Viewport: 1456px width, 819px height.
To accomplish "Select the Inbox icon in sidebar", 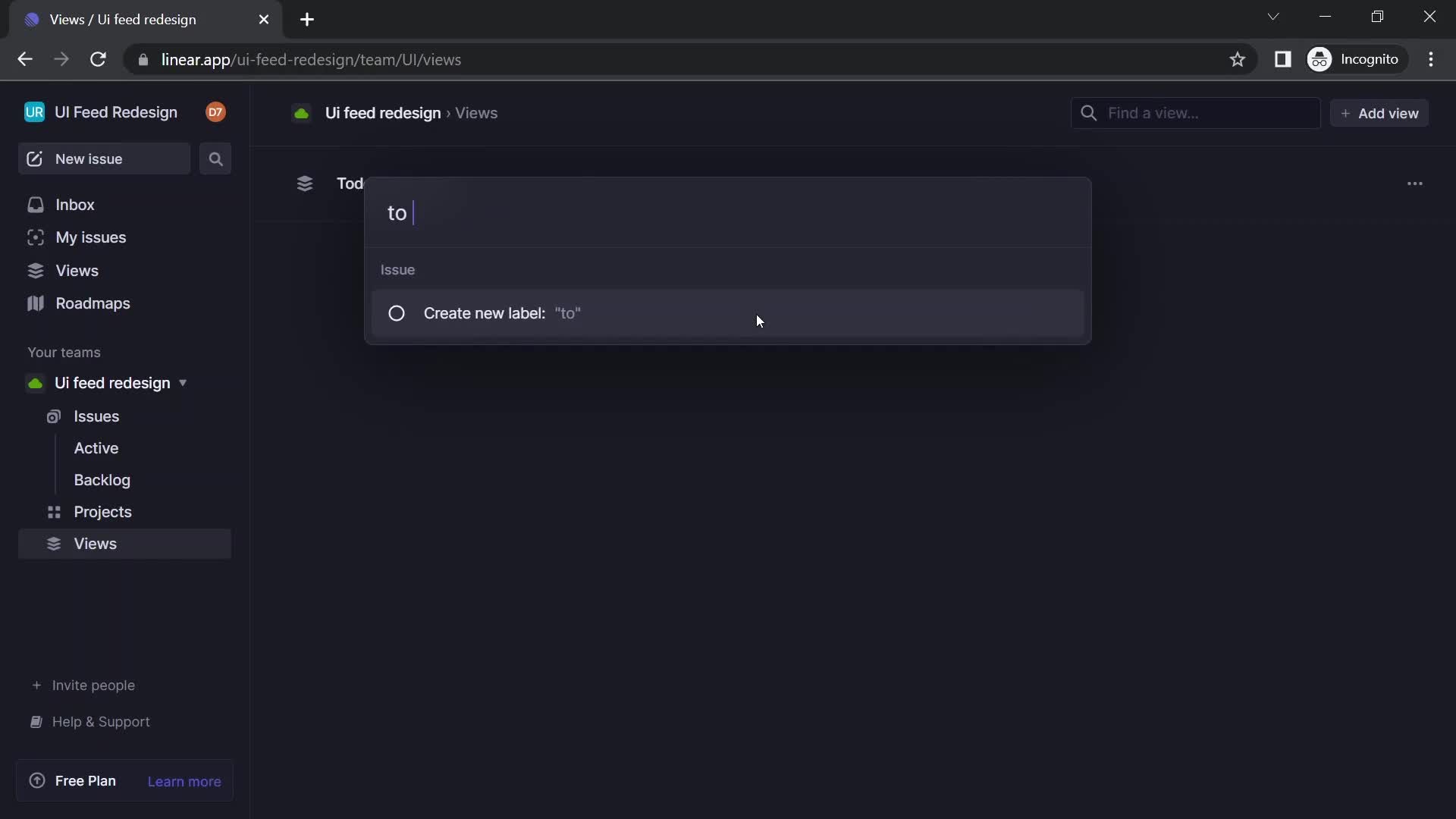I will 35,204.
